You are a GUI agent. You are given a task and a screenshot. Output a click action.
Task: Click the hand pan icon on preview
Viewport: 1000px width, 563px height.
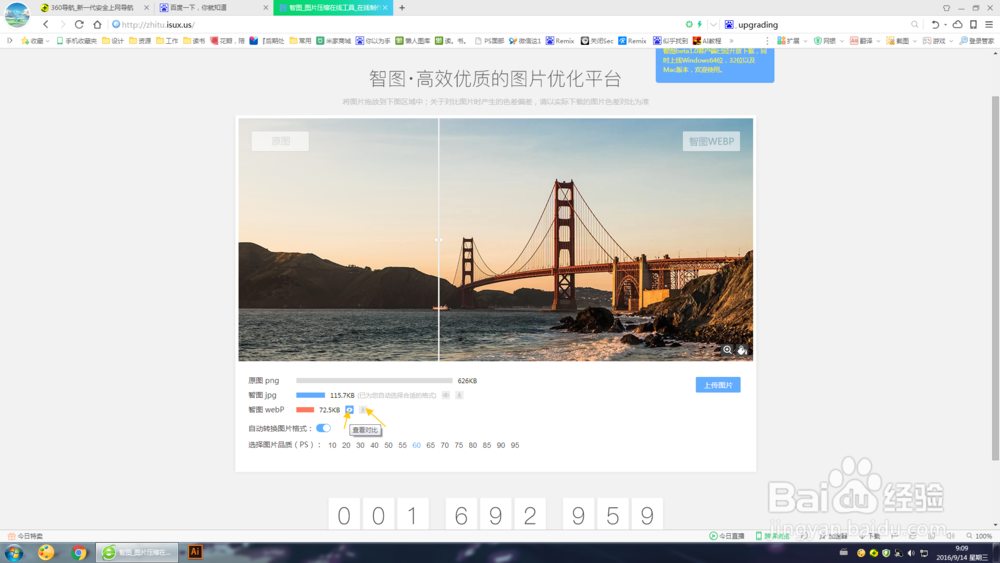click(x=742, y=350)
